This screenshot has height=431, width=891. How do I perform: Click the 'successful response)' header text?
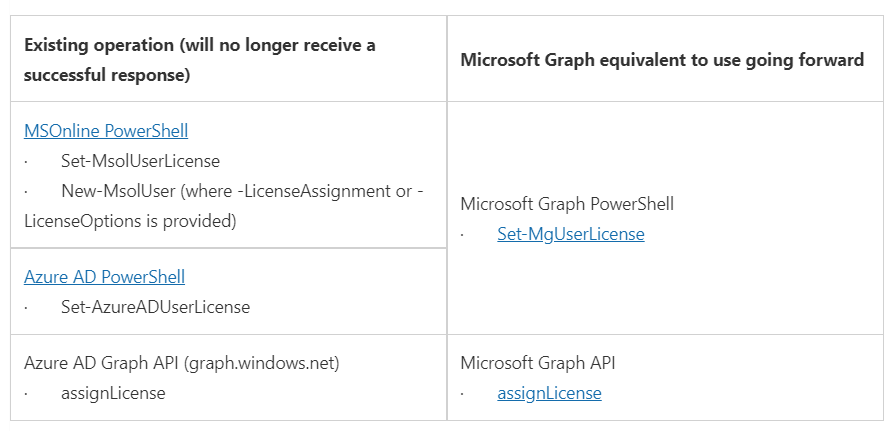click(x=107, y=75)
